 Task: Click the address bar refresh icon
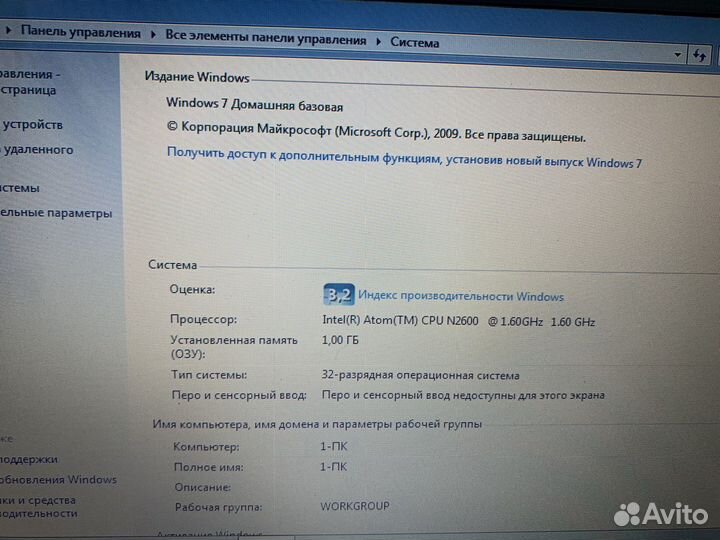699,56
